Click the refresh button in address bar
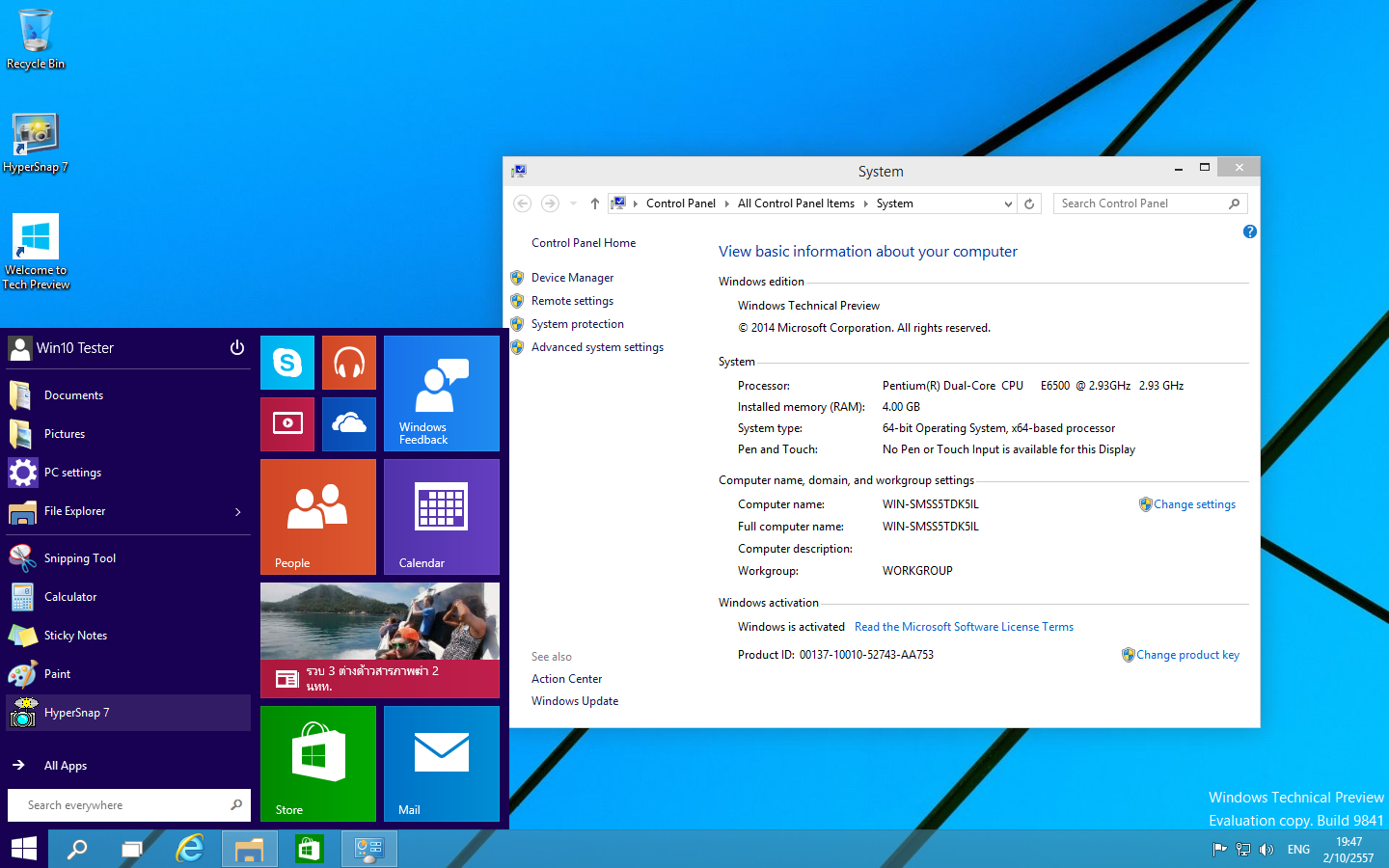Screen dimensions: 1389x868 click(x=1029, y=203)
